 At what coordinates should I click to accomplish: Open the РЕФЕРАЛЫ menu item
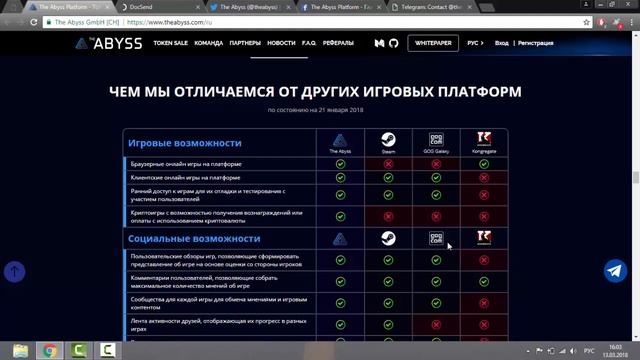338,43
